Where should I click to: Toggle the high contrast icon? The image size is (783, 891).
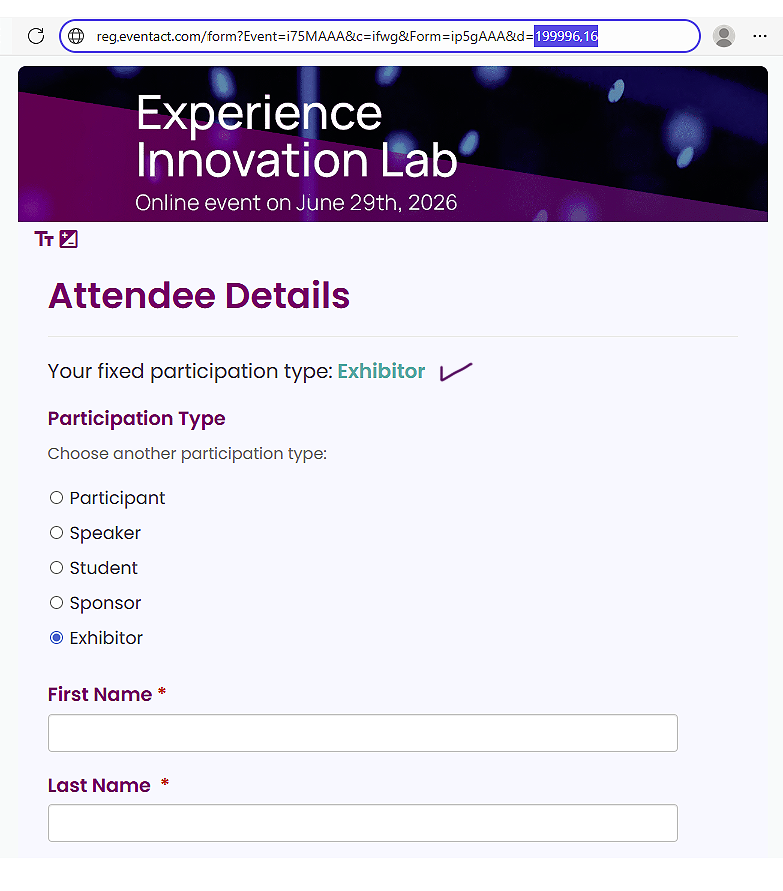coord(67,239)
